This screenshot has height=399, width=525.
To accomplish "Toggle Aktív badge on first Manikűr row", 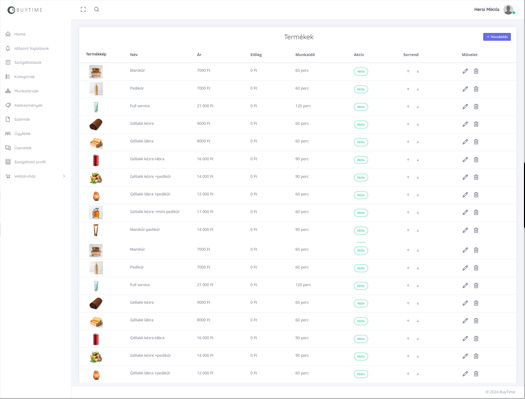I will [x=361, y=71].
